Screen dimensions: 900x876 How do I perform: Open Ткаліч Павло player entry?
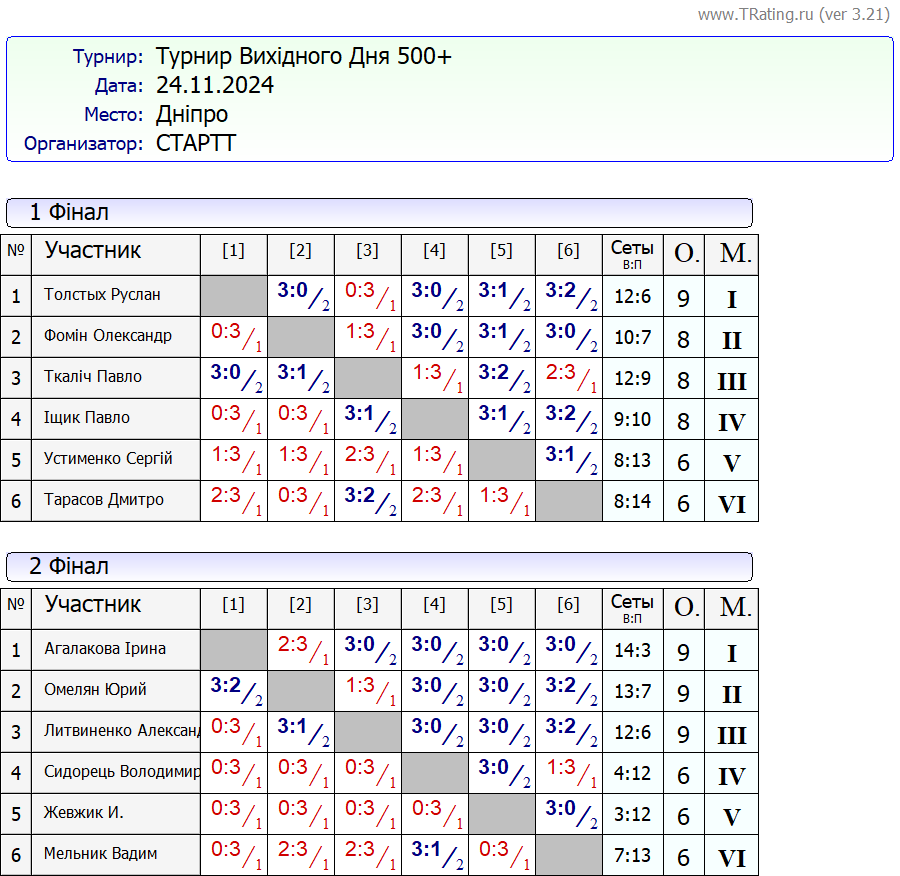[x=93, y=377]
